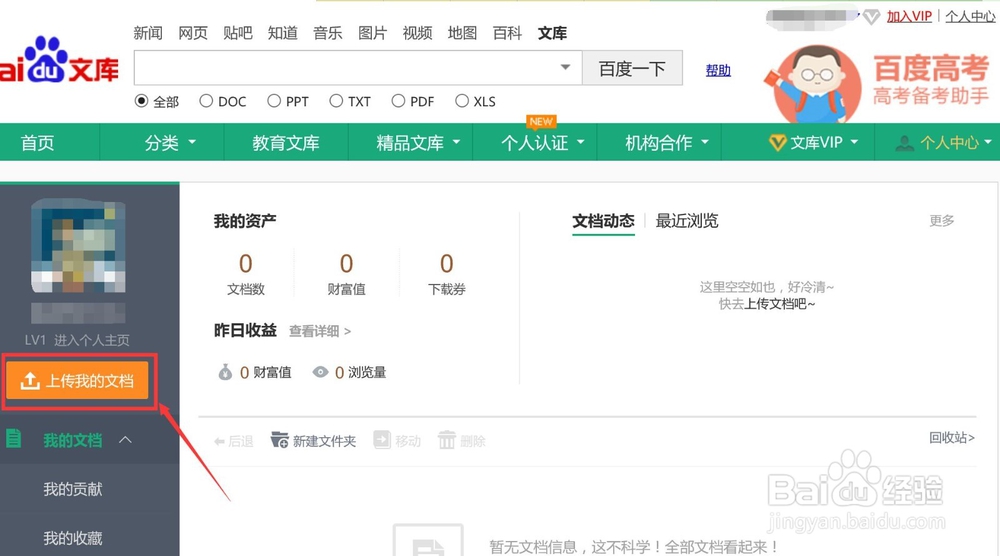The width and height of the screenshot is (1000, 556).
Task: Go to 首页 in the green nav
Action: [38, 142]
